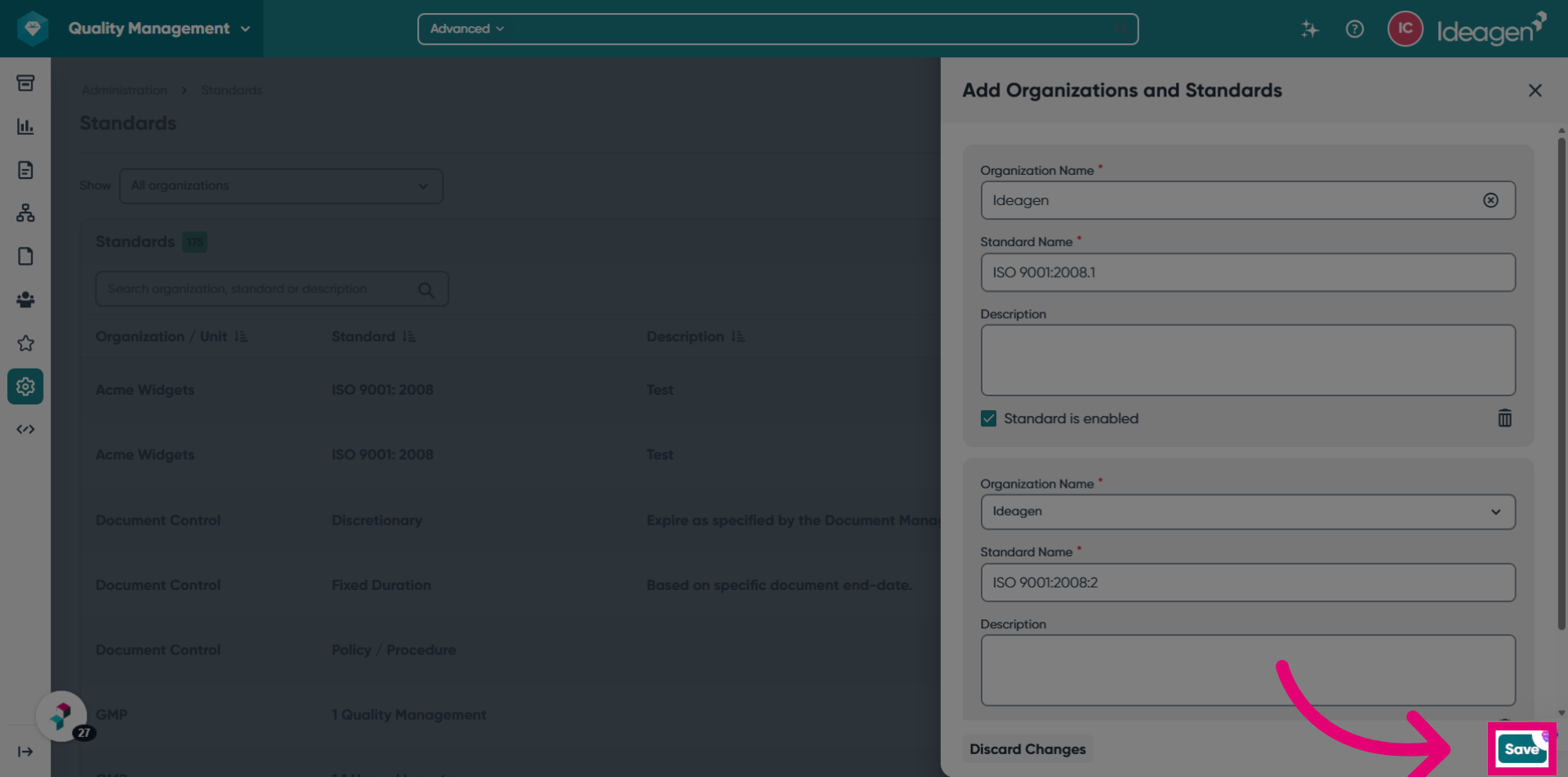
Task: Expand the sidebar with the arrow icon
Action: 25,752
